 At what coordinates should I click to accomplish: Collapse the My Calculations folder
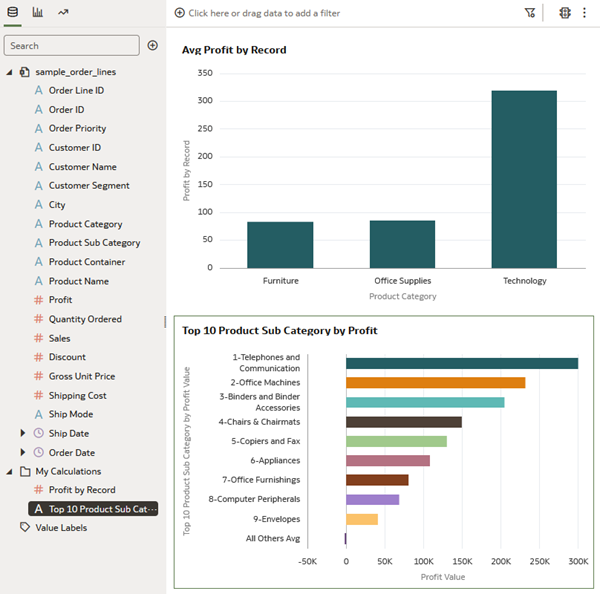pyautogui.click(x=9, y=472)
